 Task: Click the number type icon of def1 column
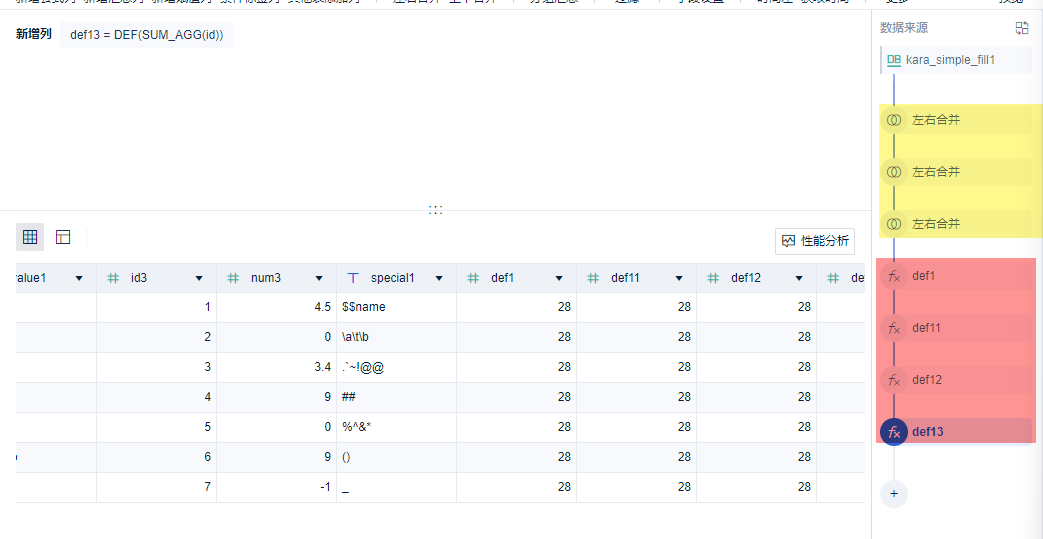pos(474,278)
